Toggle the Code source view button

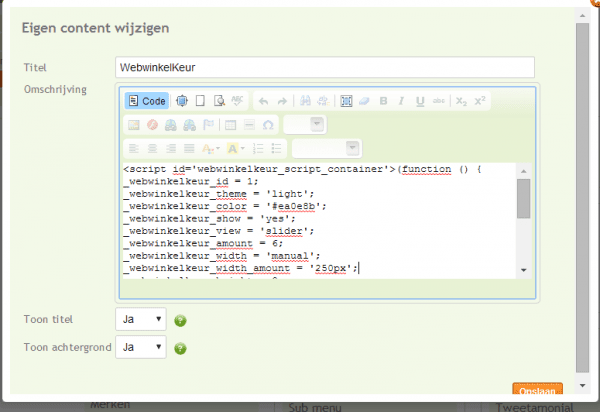(x=146, y=100)
